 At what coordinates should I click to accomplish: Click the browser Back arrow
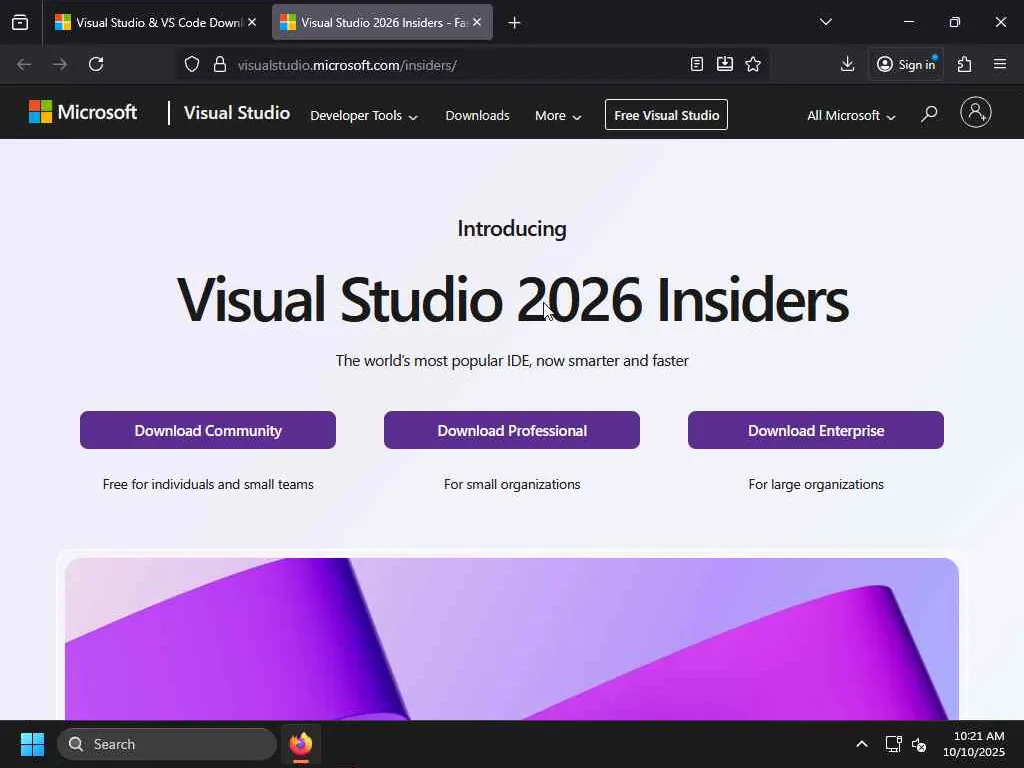24,64
